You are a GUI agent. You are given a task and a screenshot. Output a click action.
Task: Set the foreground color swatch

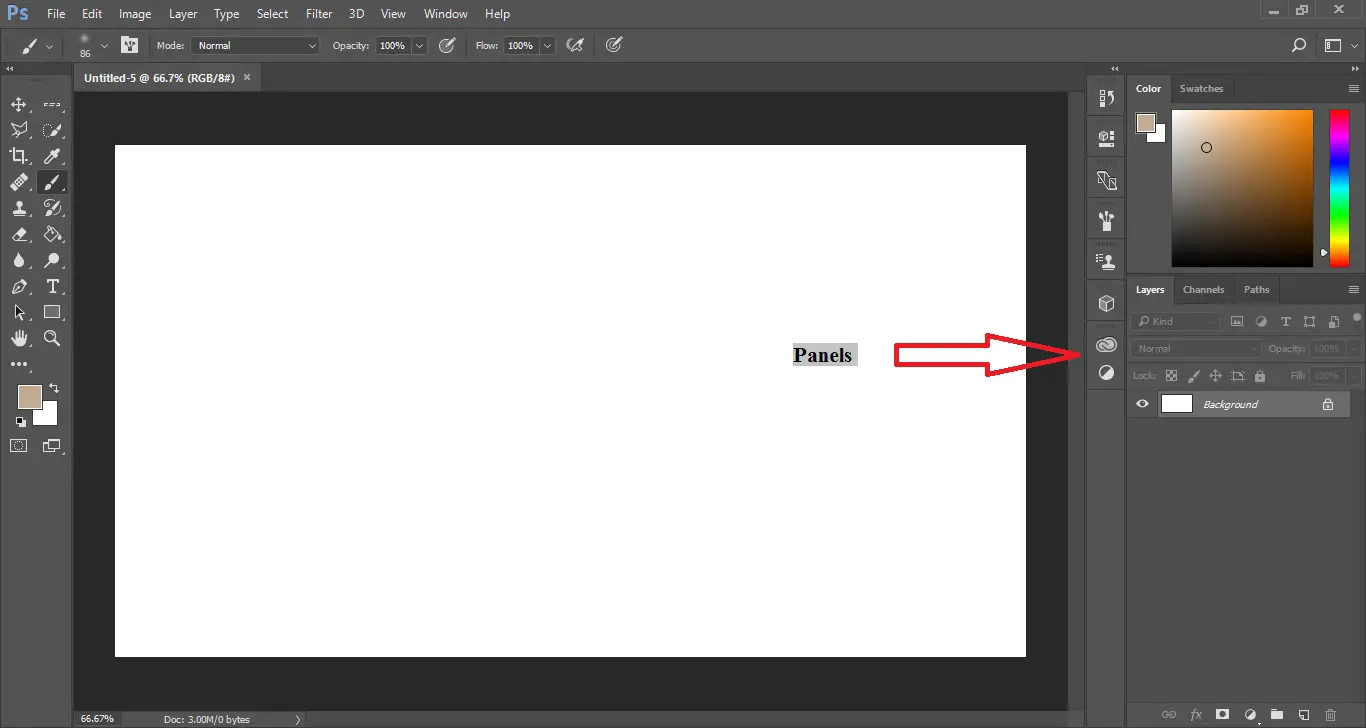coord(30,394)
